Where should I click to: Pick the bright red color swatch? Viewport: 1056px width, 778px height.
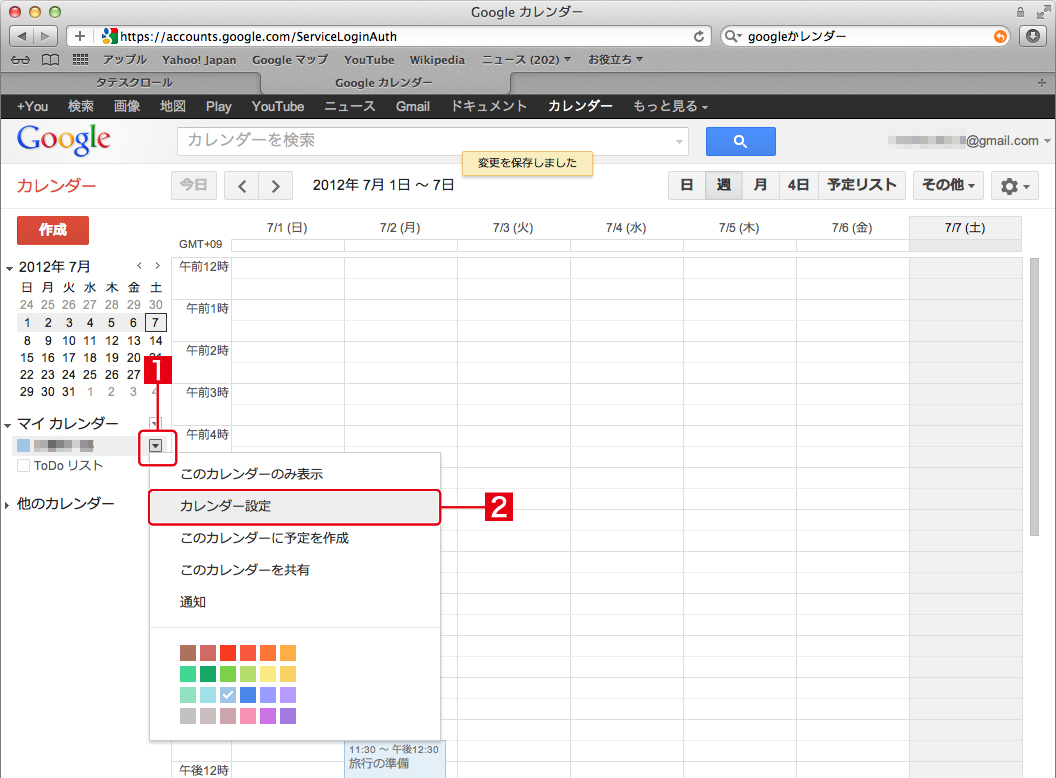coord(228,653)
